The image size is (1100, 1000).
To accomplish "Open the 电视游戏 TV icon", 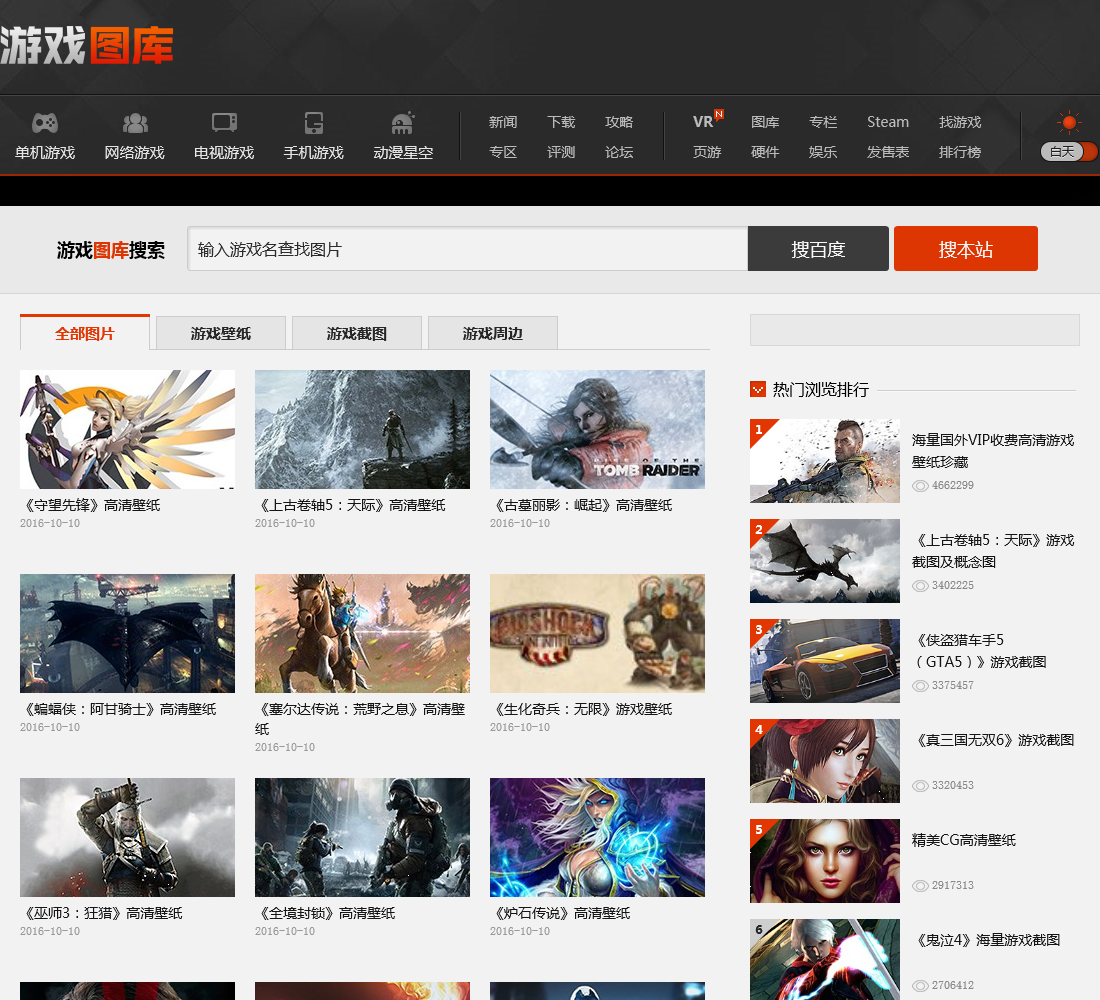I will [224, 123].
